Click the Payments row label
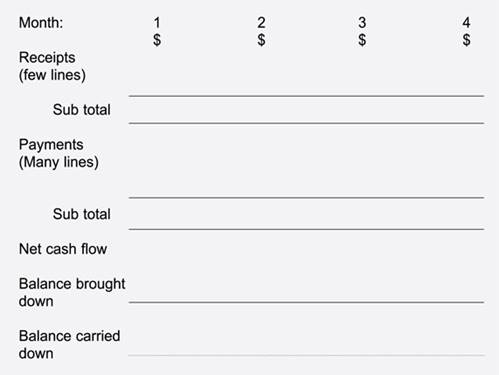Viewport: 499px width, 375px height. [x=51, y=145]
